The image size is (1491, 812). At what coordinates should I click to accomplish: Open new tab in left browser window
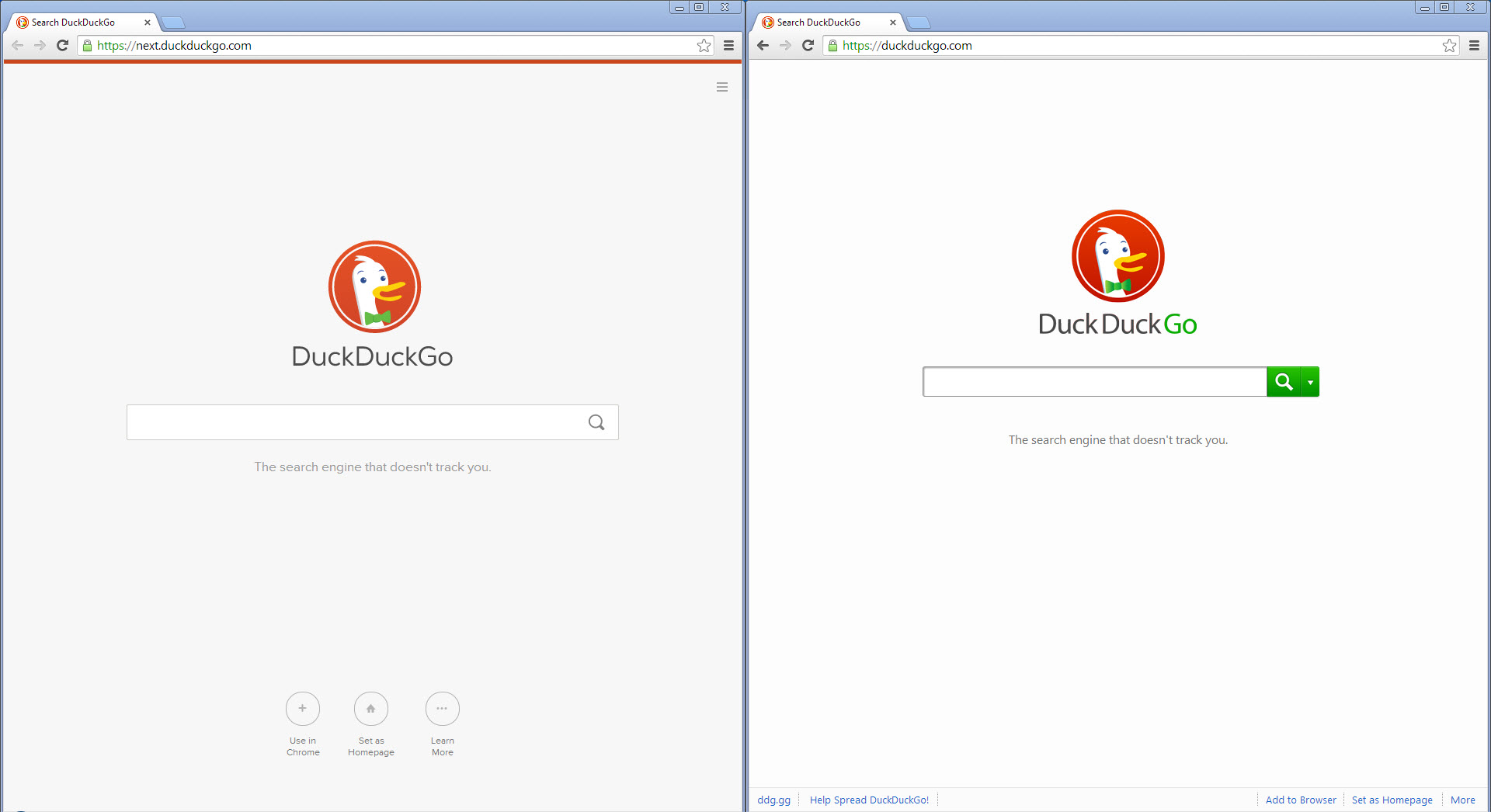tap(173, 23)
